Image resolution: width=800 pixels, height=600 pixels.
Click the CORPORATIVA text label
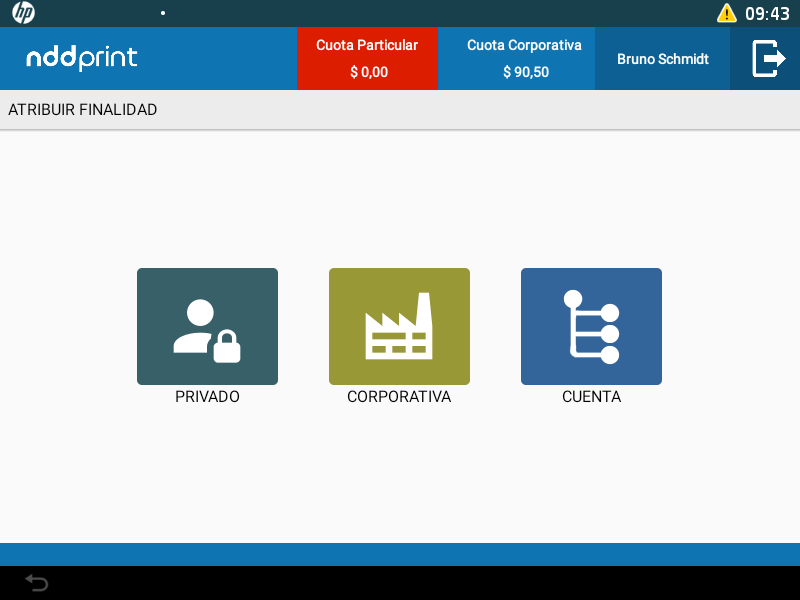click(399, 397)
